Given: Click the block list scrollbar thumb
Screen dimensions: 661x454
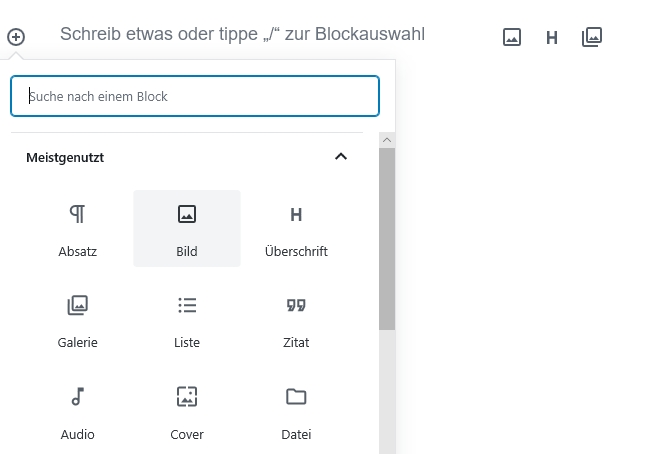Looking at the screenshot, I should click(x=387, y=240).
